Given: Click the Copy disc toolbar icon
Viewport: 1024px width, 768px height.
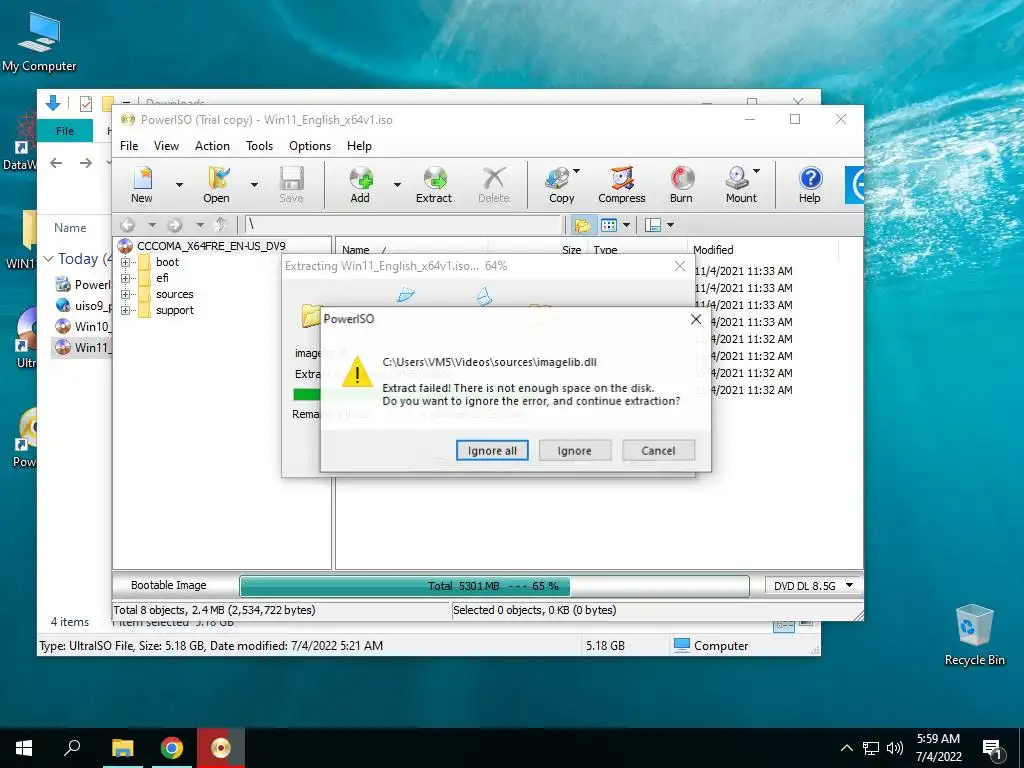Looking at the screenshot, I should 559,184.
